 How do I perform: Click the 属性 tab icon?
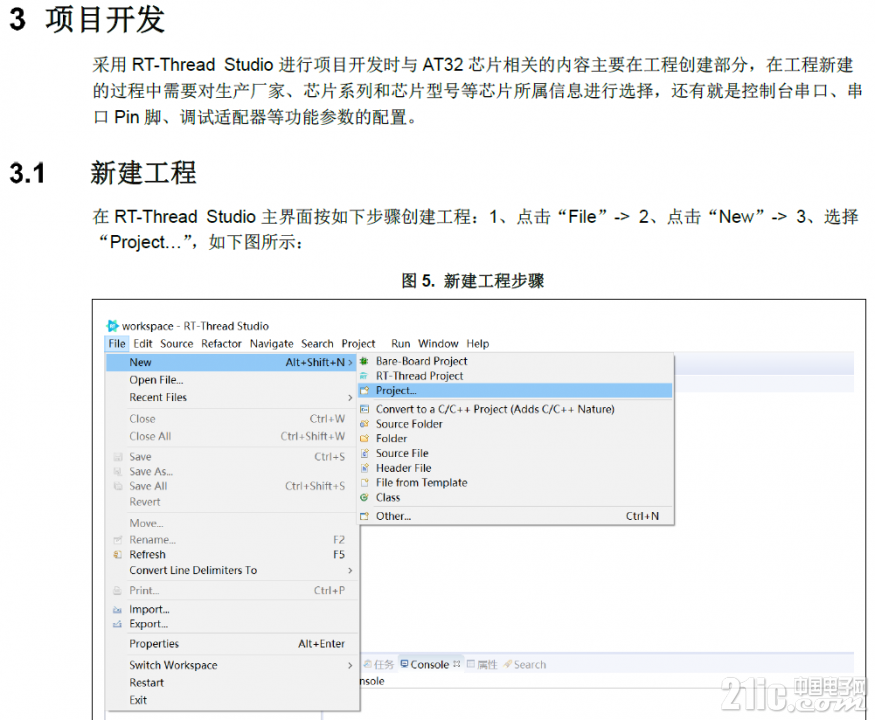click(x=470, y=664)
